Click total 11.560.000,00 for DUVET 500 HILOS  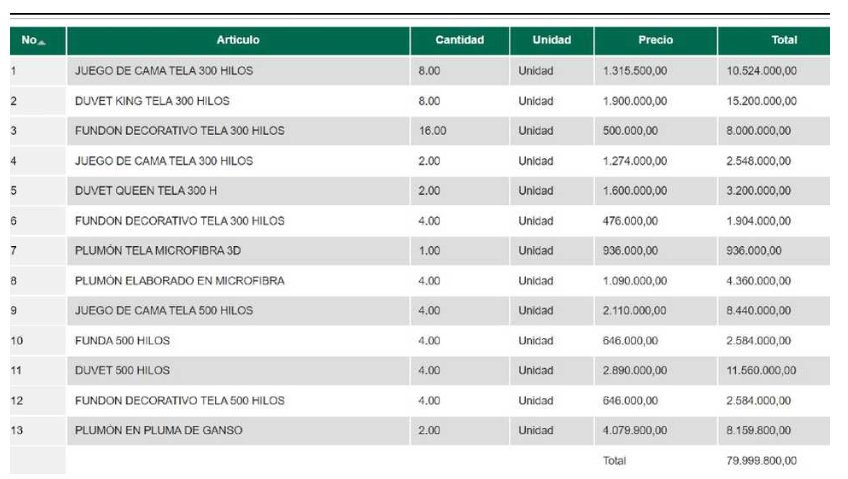(761, 371)
